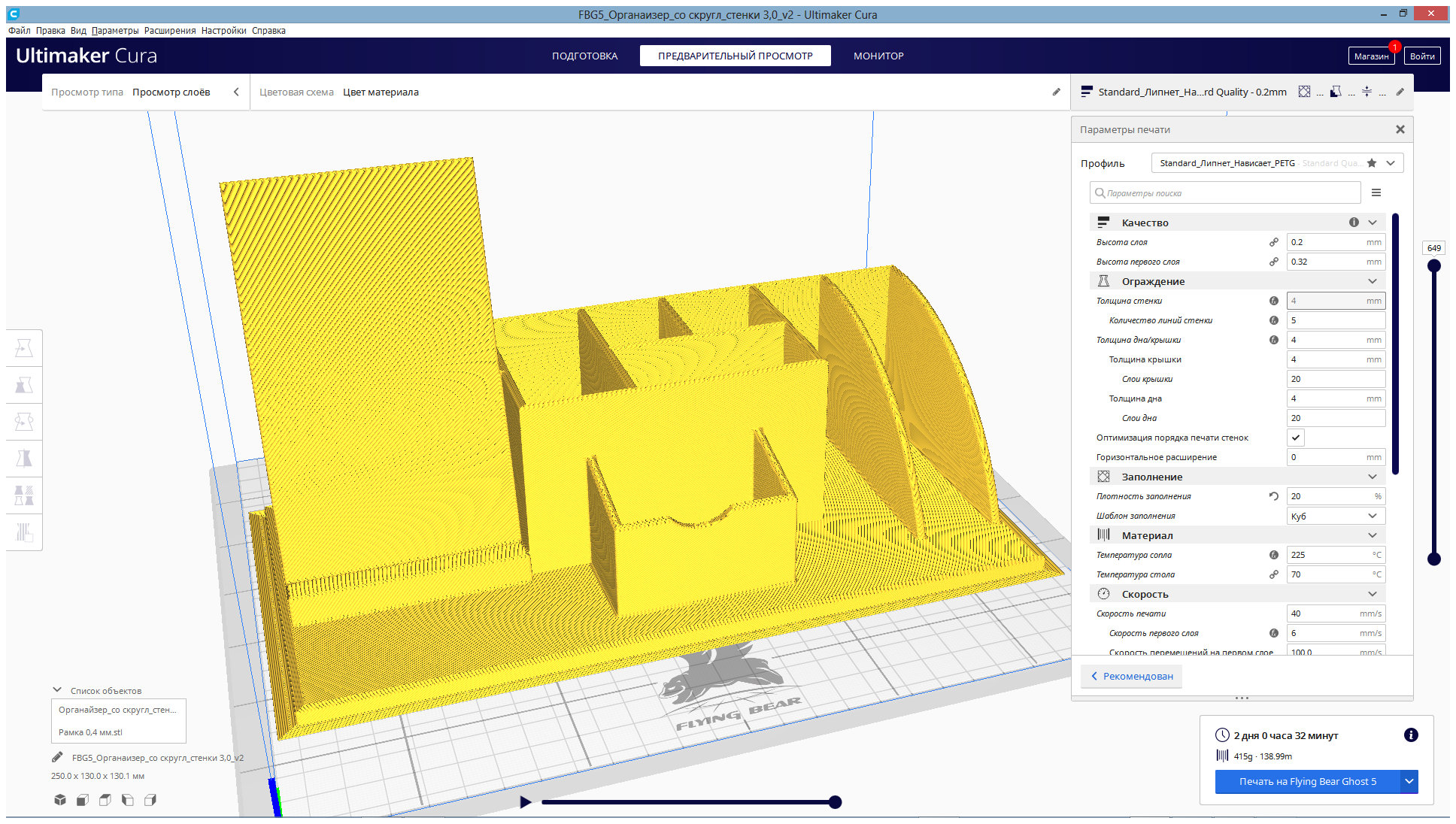Switch to the right side view icon

[150, 800]
